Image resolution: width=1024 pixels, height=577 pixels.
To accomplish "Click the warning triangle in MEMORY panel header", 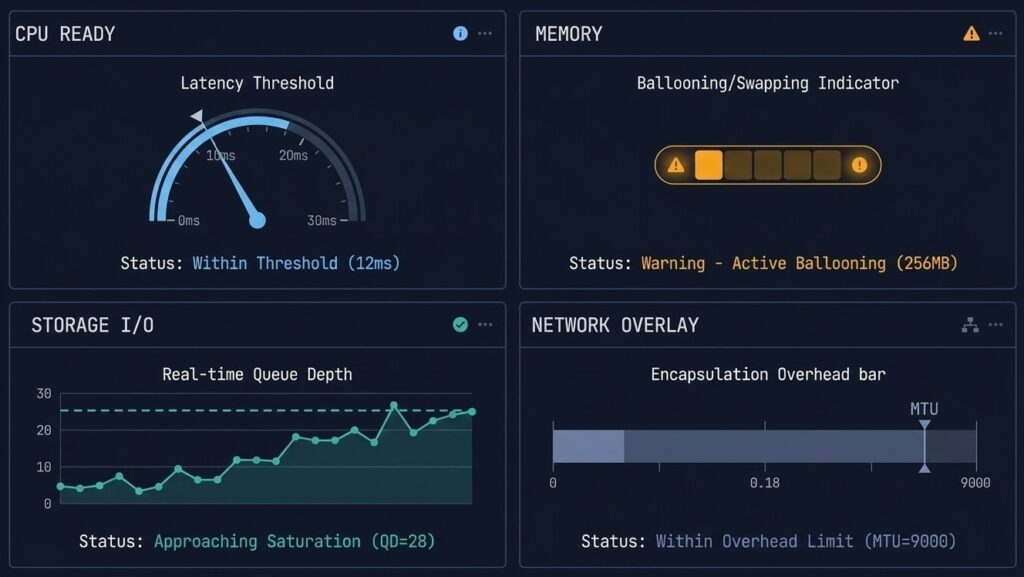I will pos(969,33).
